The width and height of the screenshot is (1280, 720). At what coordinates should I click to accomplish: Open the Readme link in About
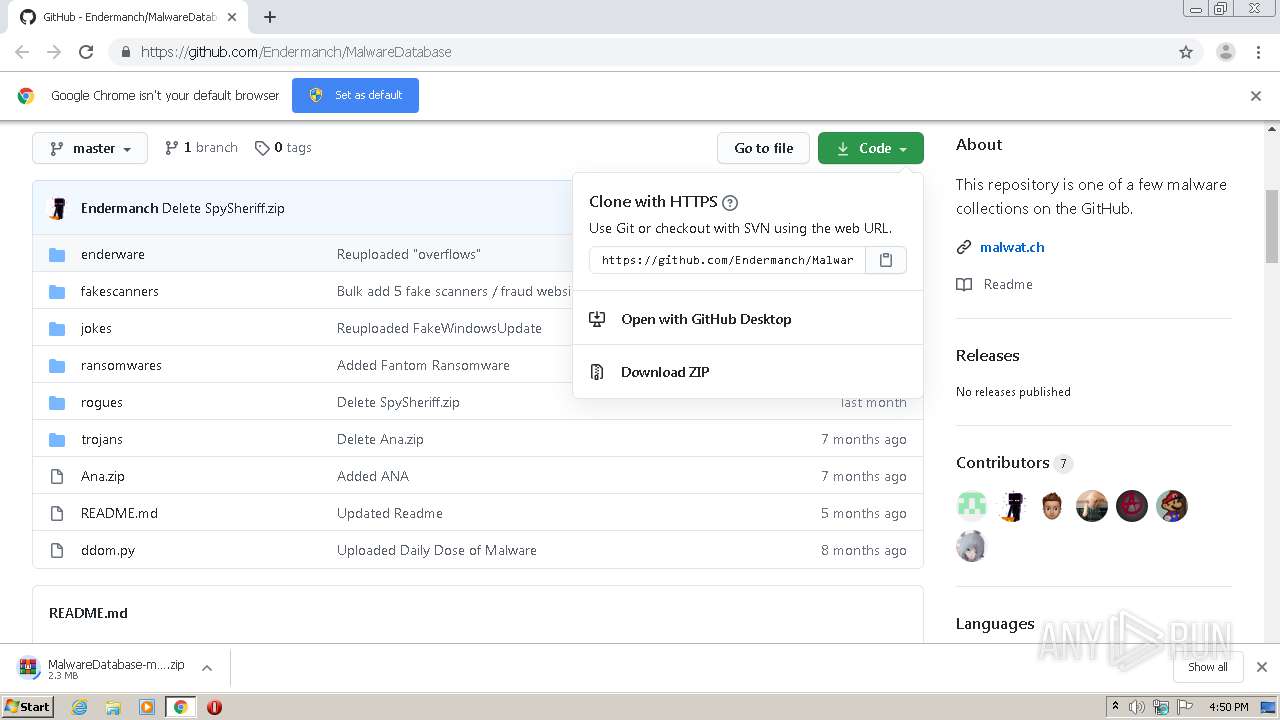tap(1008, 284)
